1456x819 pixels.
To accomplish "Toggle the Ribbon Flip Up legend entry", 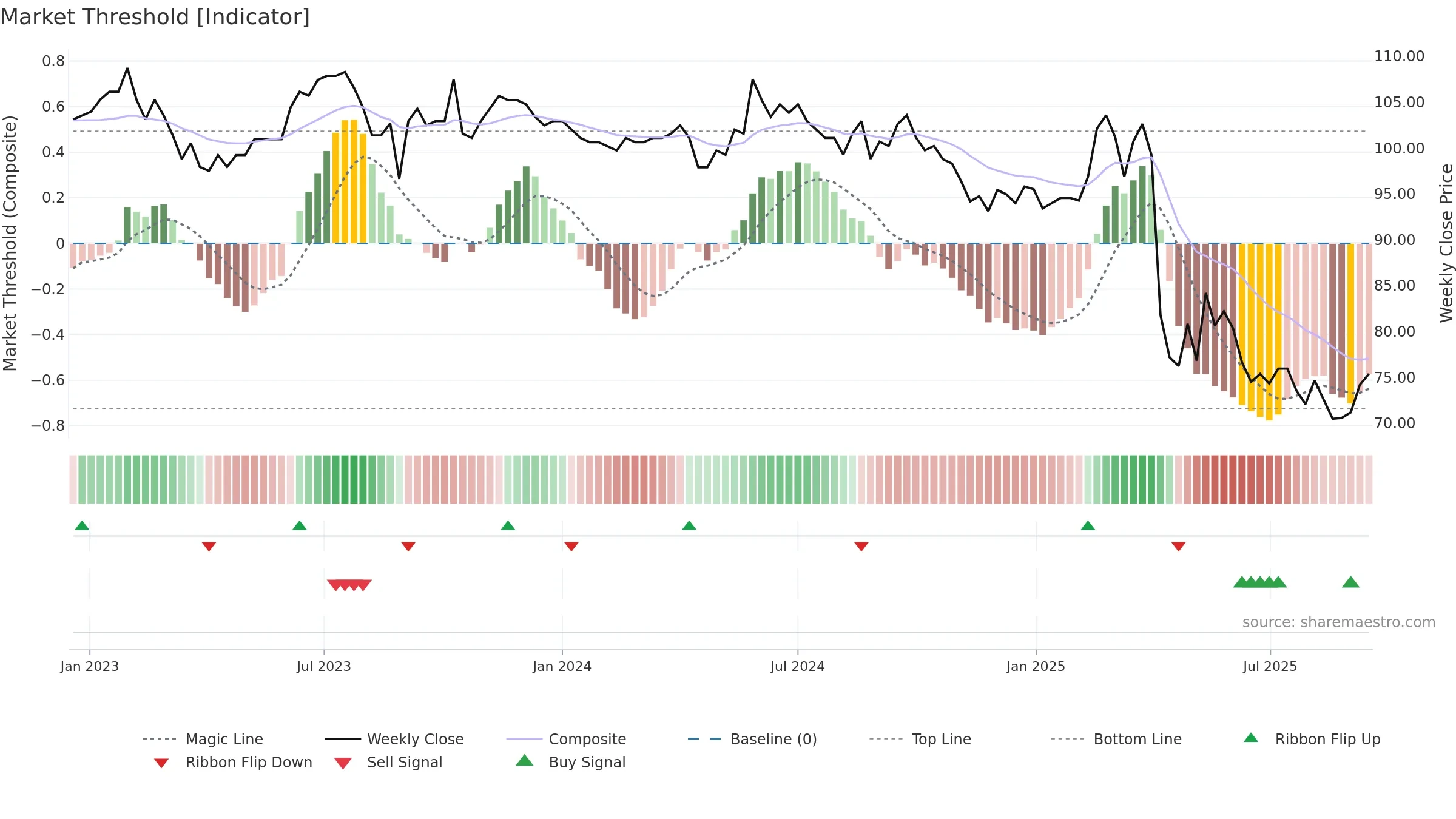I will 1312,739.
